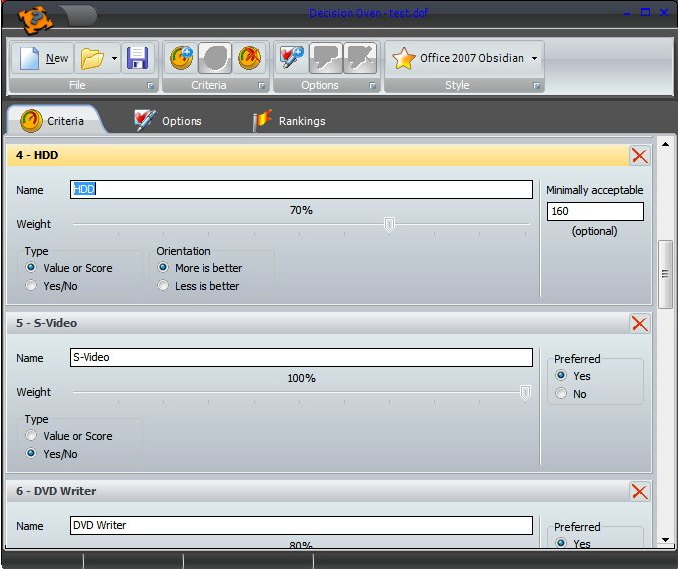Save the file with the floppy icon
This screenshot has height=569, width=678.
(138, 58)
